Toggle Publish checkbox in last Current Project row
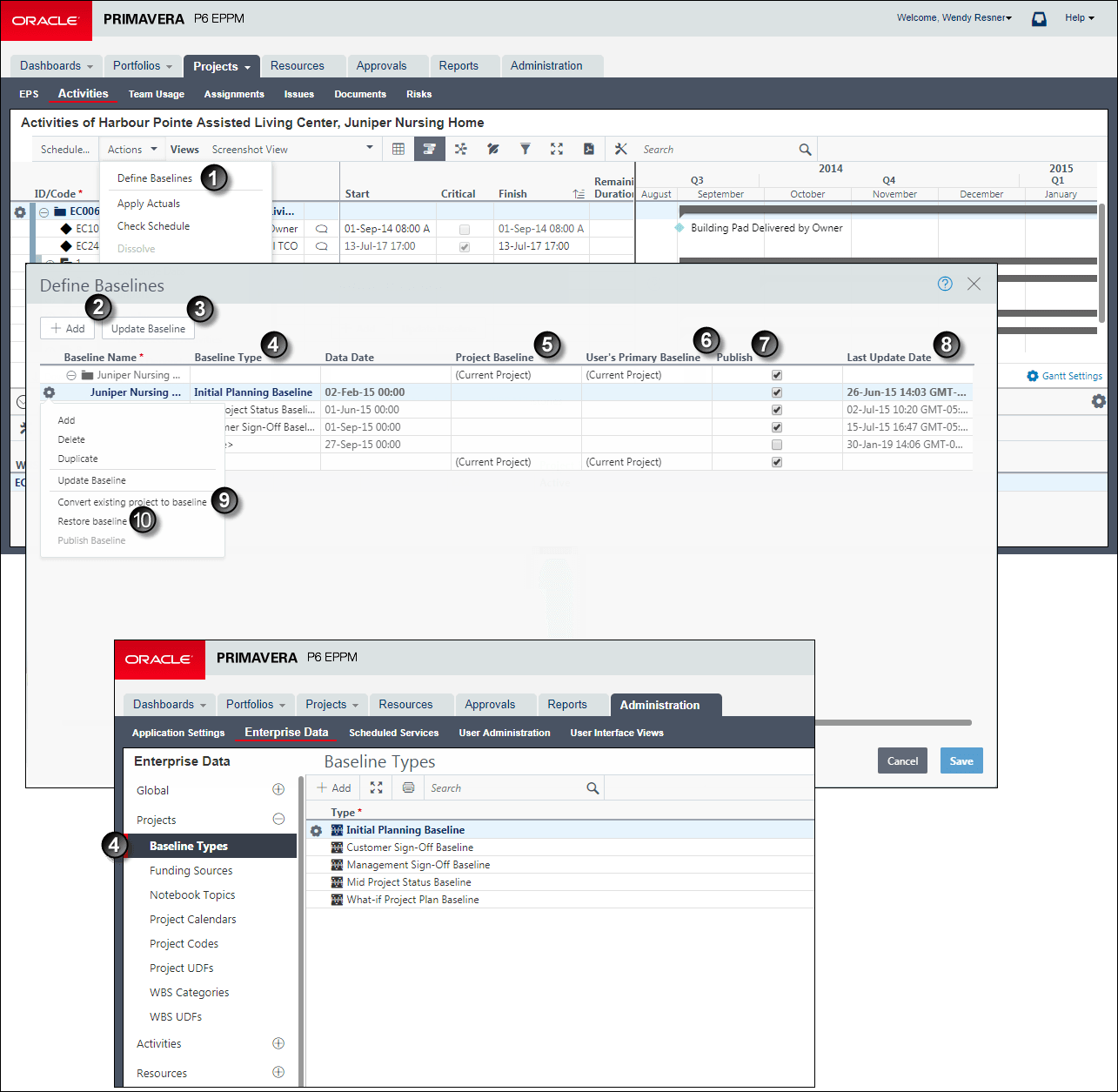This screenshot has width=1118, height=1092. click(x=777, y=462)
